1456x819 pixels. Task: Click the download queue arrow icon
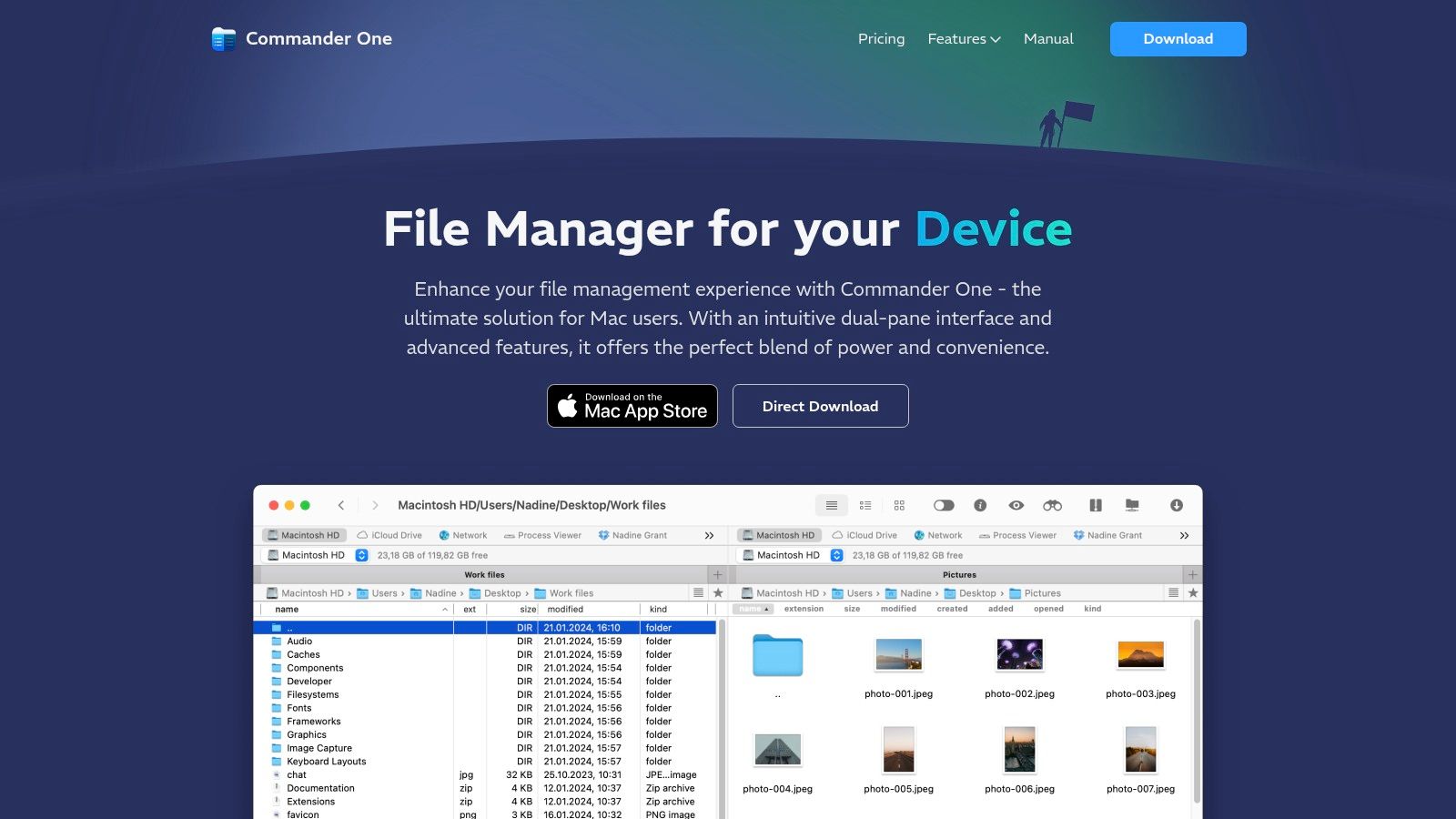tap(1176, 505)
